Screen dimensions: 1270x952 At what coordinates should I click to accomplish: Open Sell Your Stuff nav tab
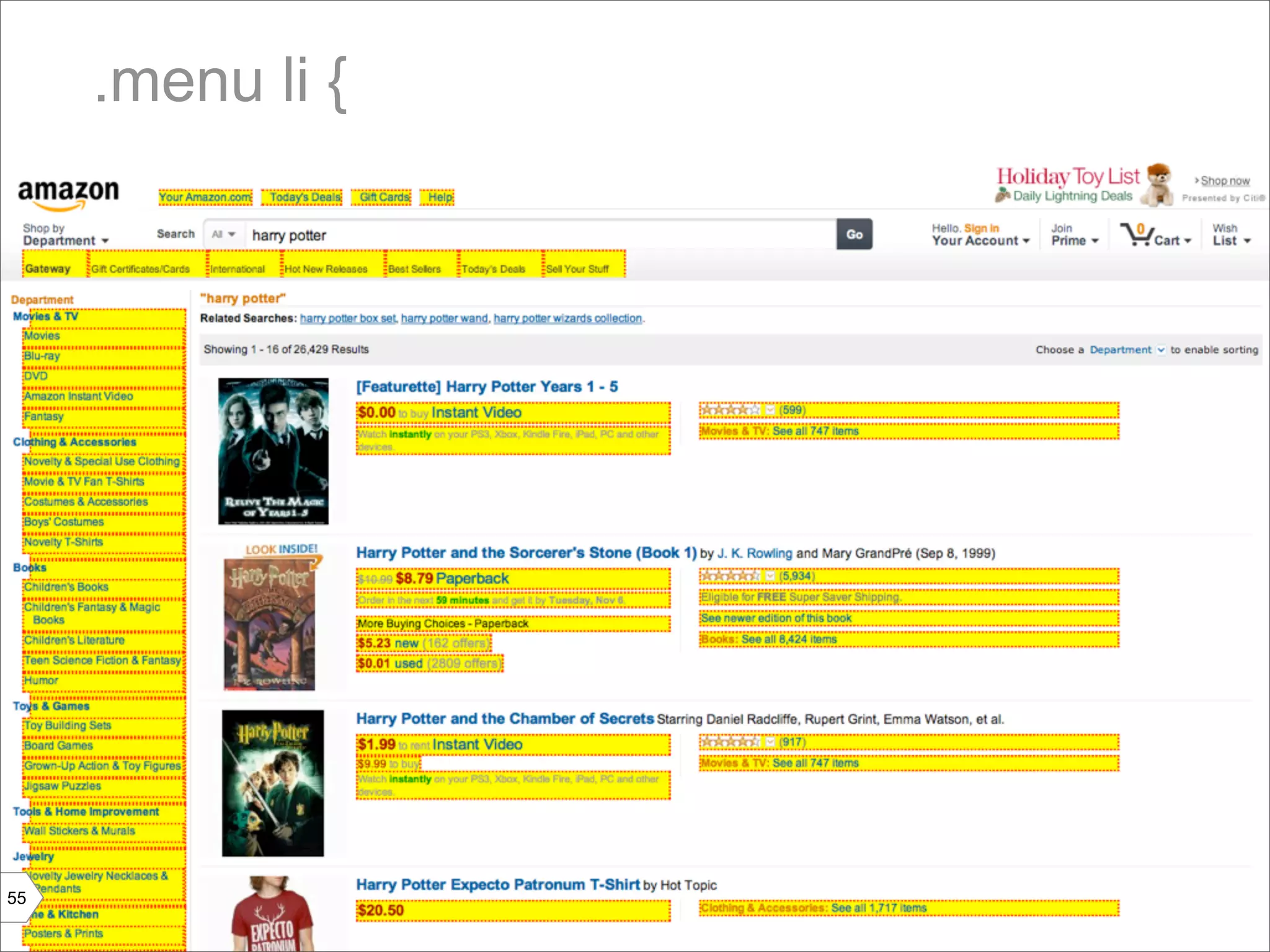point(577,269)
